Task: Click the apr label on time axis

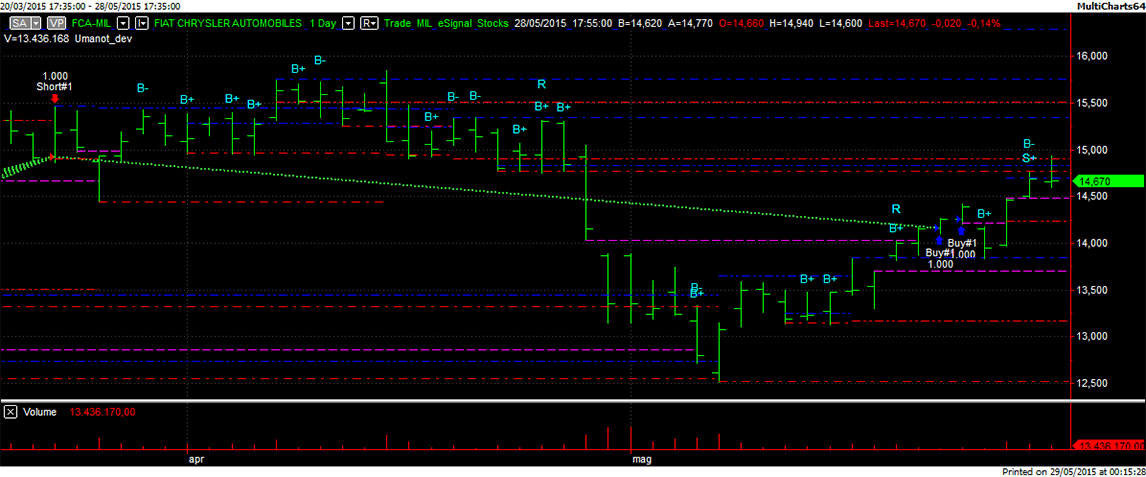Action: click(196, 461)
